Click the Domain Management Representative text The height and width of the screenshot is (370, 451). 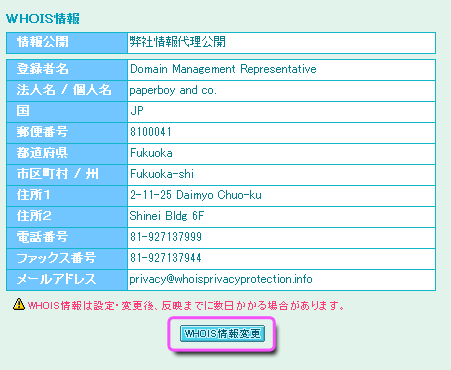pos(223,69)
